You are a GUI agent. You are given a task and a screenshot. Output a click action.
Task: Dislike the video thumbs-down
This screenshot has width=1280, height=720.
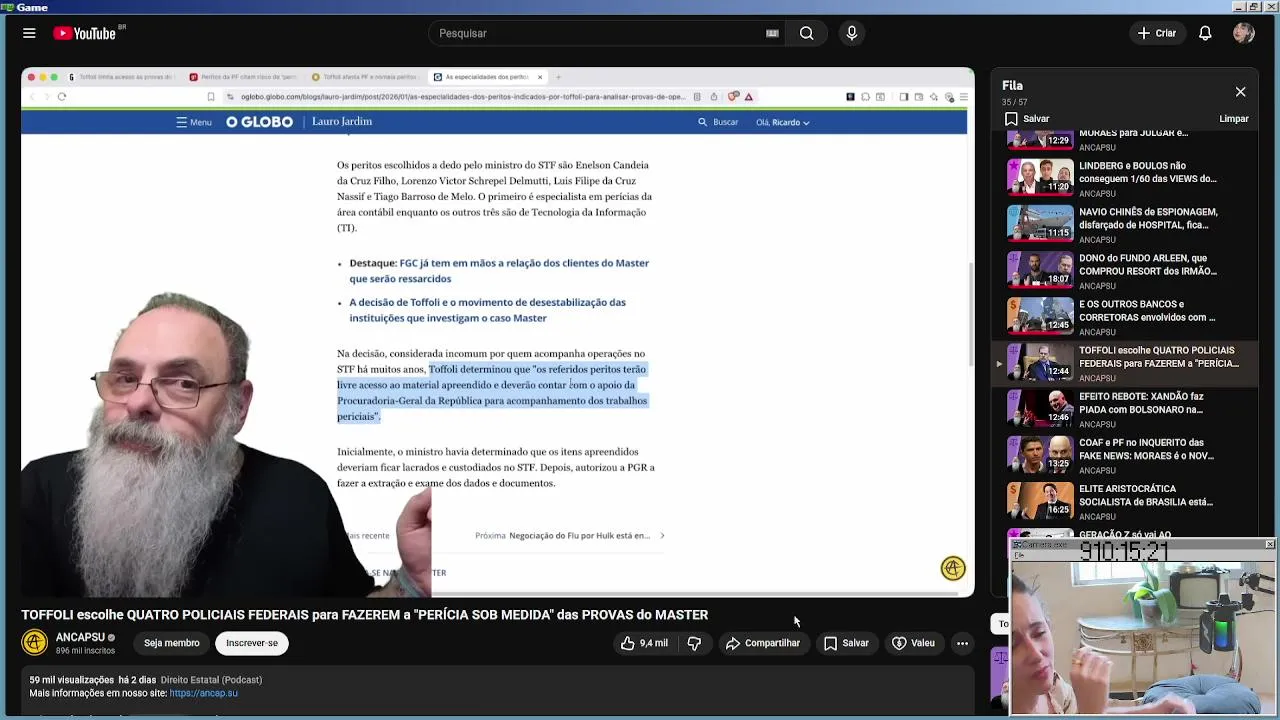pos(694,643)
